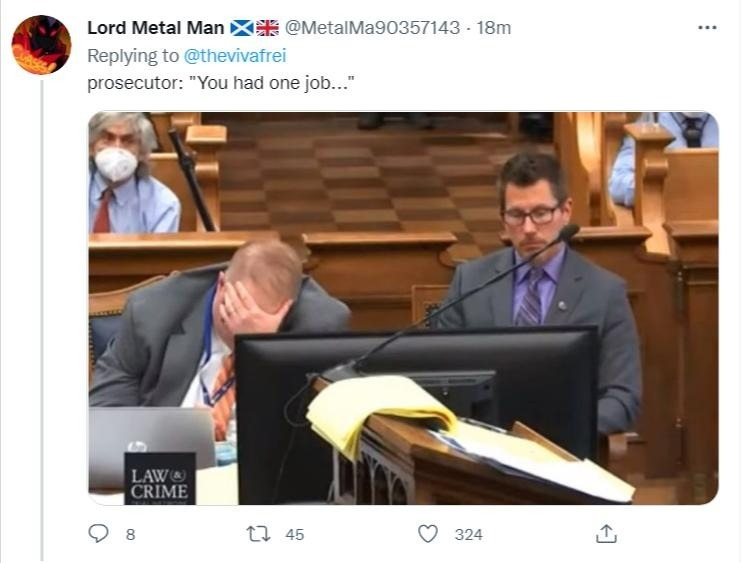The width and height of the screenshot is (745, 563).
Task: Click the reply count 8
Action: click(131, 534)
